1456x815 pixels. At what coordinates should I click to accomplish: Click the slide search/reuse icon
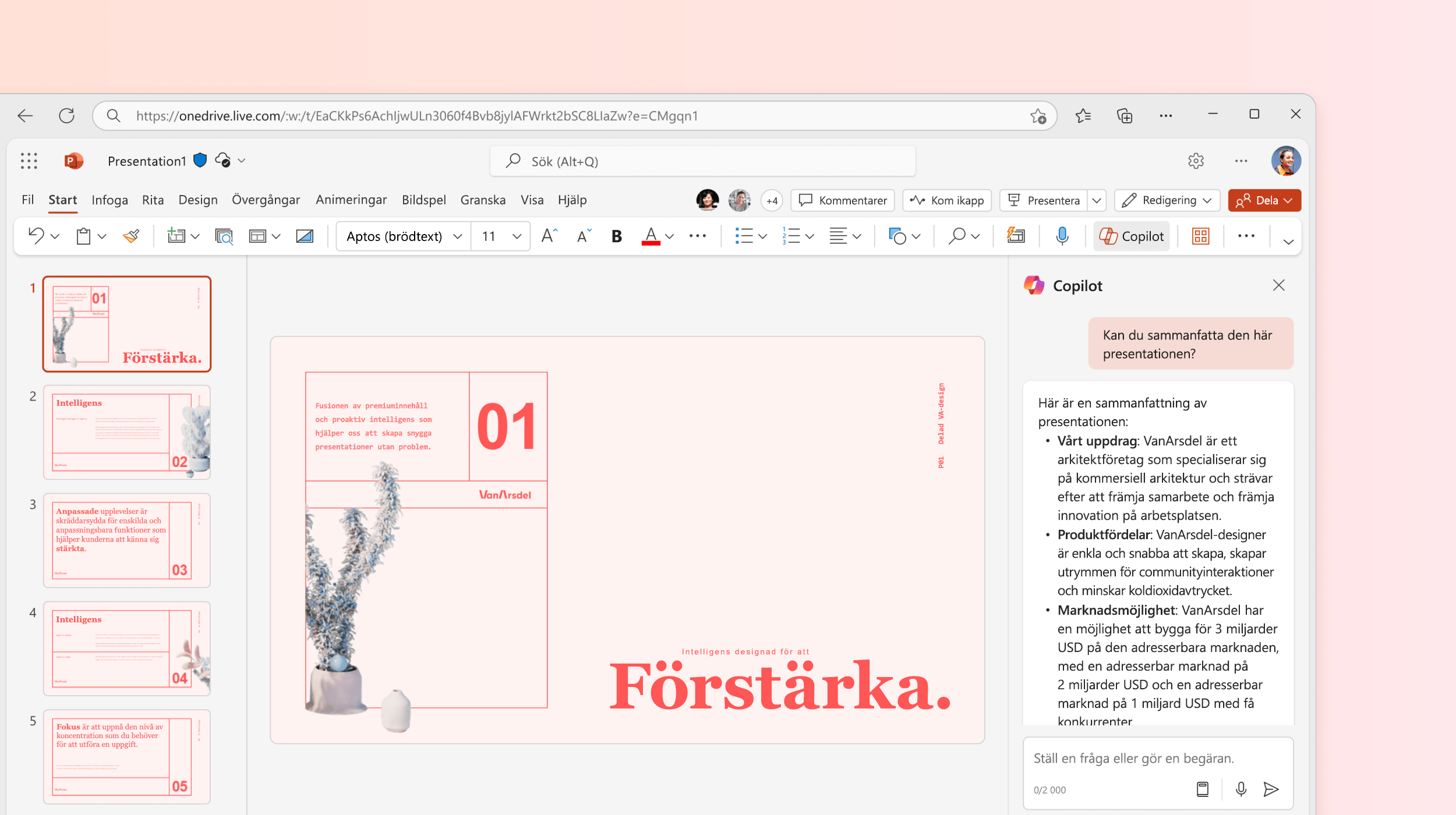(224, 236)
